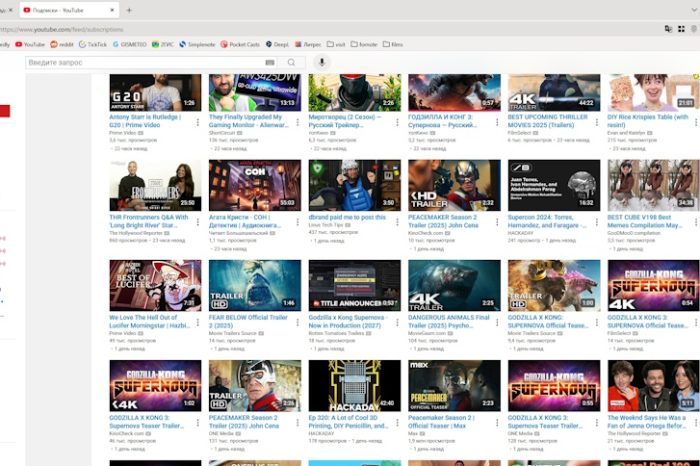Open Pocket Casts bookmark
The height and width of the screenshot is (466, 700).
240,44
